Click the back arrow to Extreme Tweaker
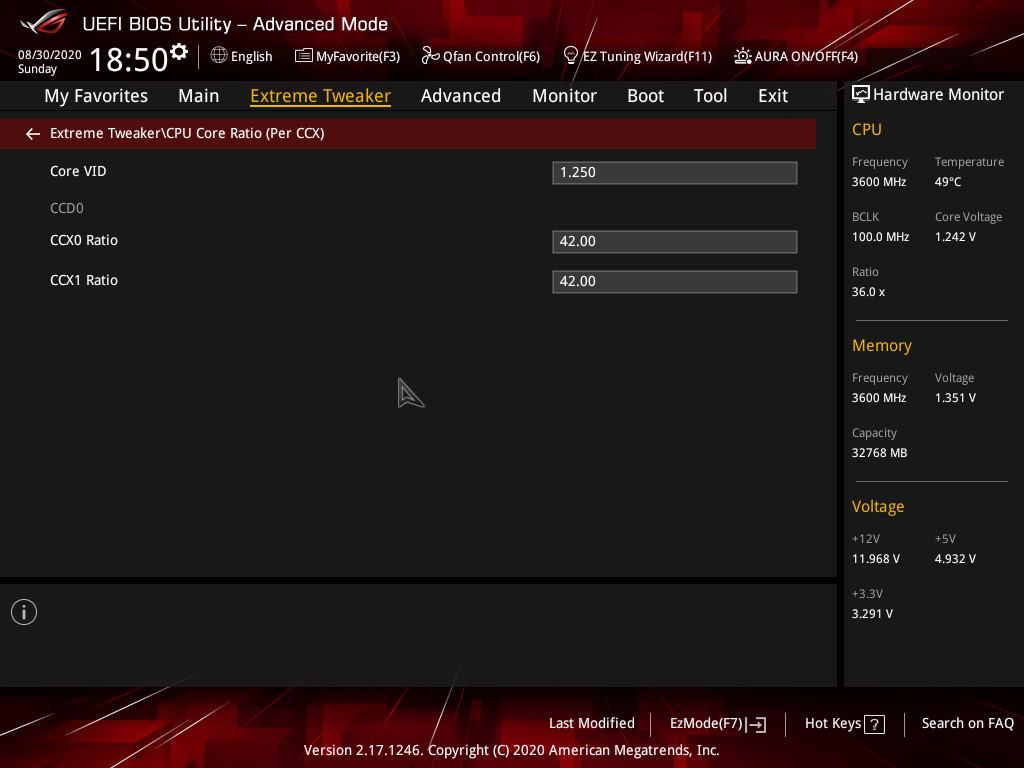This screenshot has width=1024, height=768. (x=33, y=134)
